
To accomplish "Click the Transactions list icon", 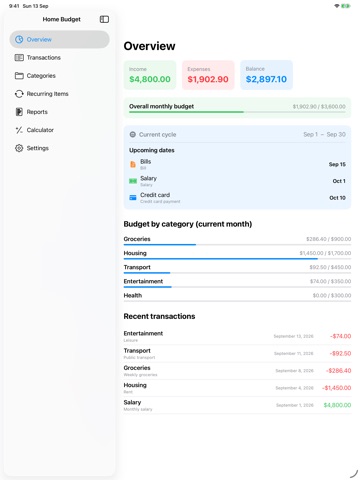I will point(19,58).
